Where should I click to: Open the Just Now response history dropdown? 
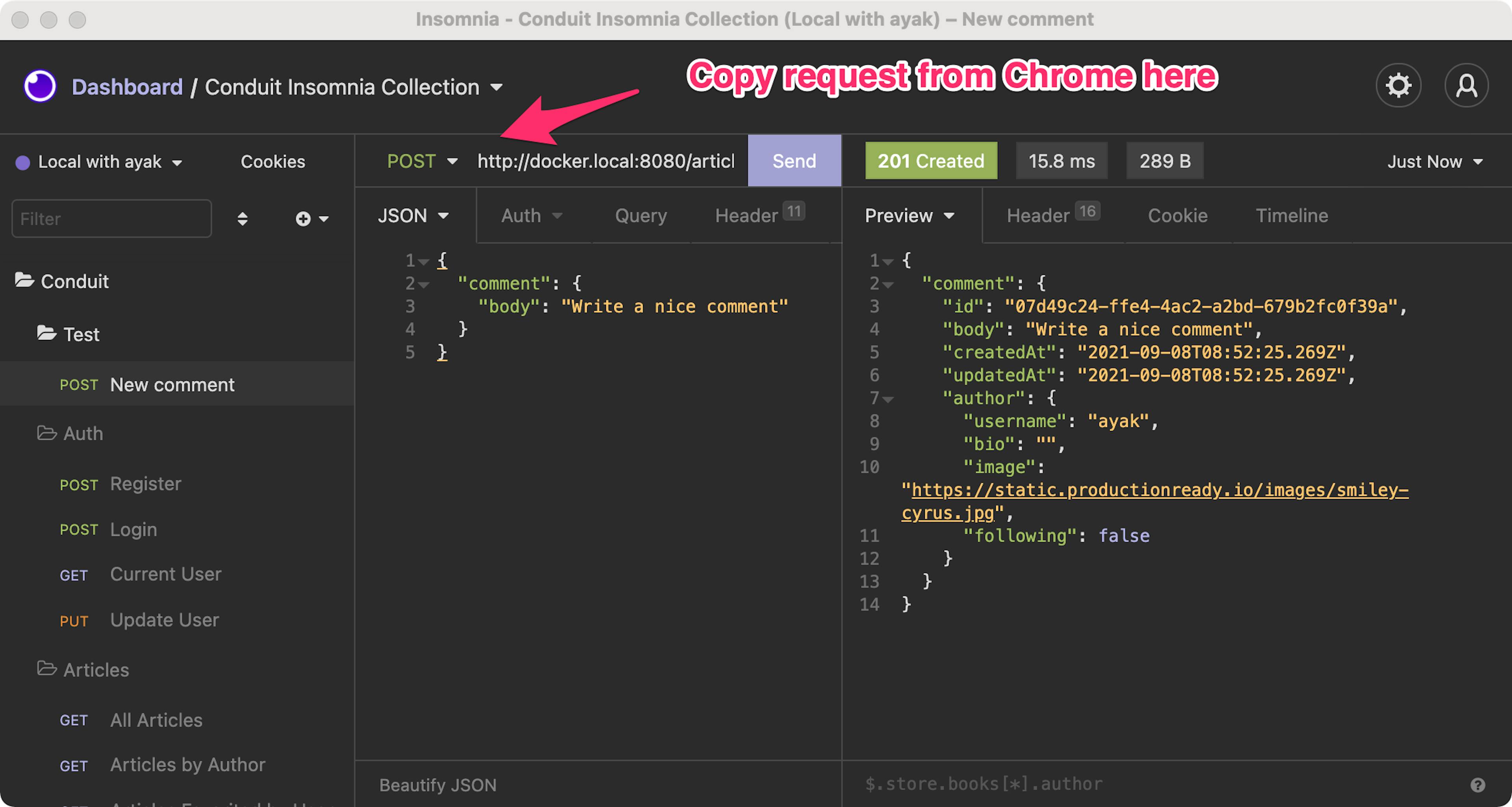click(1435, 161)
